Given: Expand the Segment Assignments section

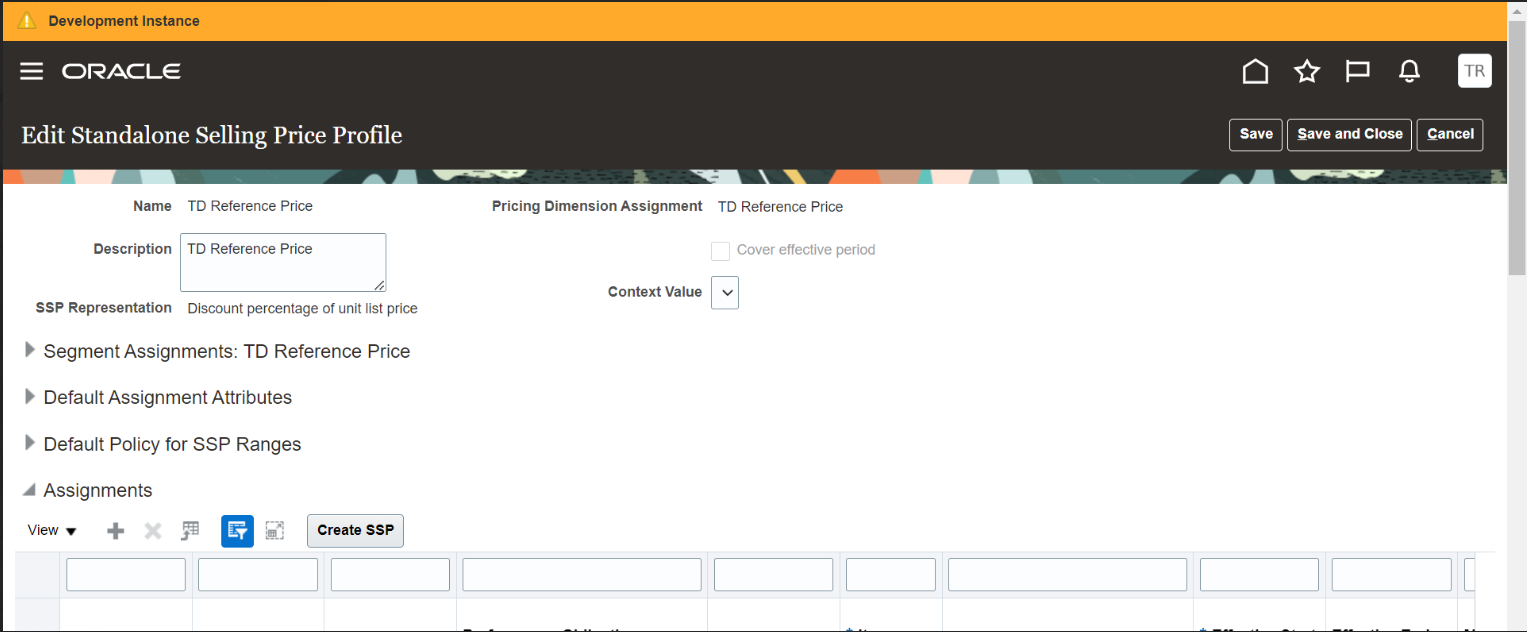Looking at the screenshot, I should pos(29,351).
